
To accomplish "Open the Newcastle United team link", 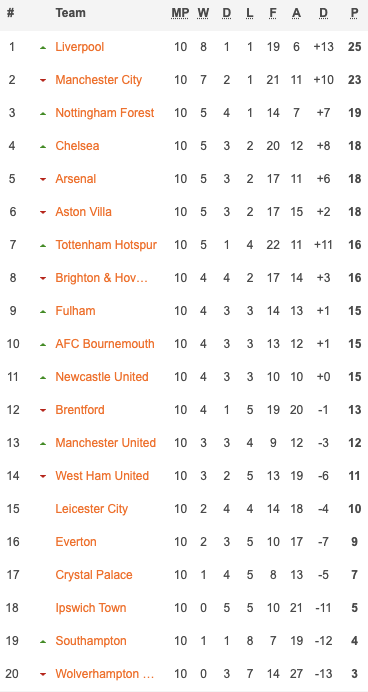I will (102, 376).
